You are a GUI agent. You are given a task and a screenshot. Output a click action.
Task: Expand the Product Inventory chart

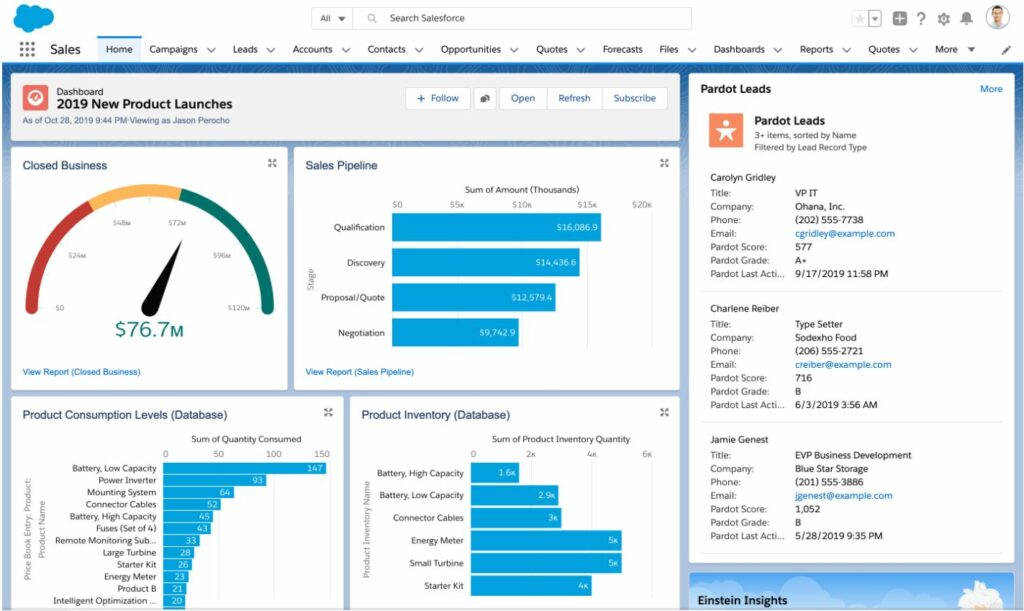point(664,413)
